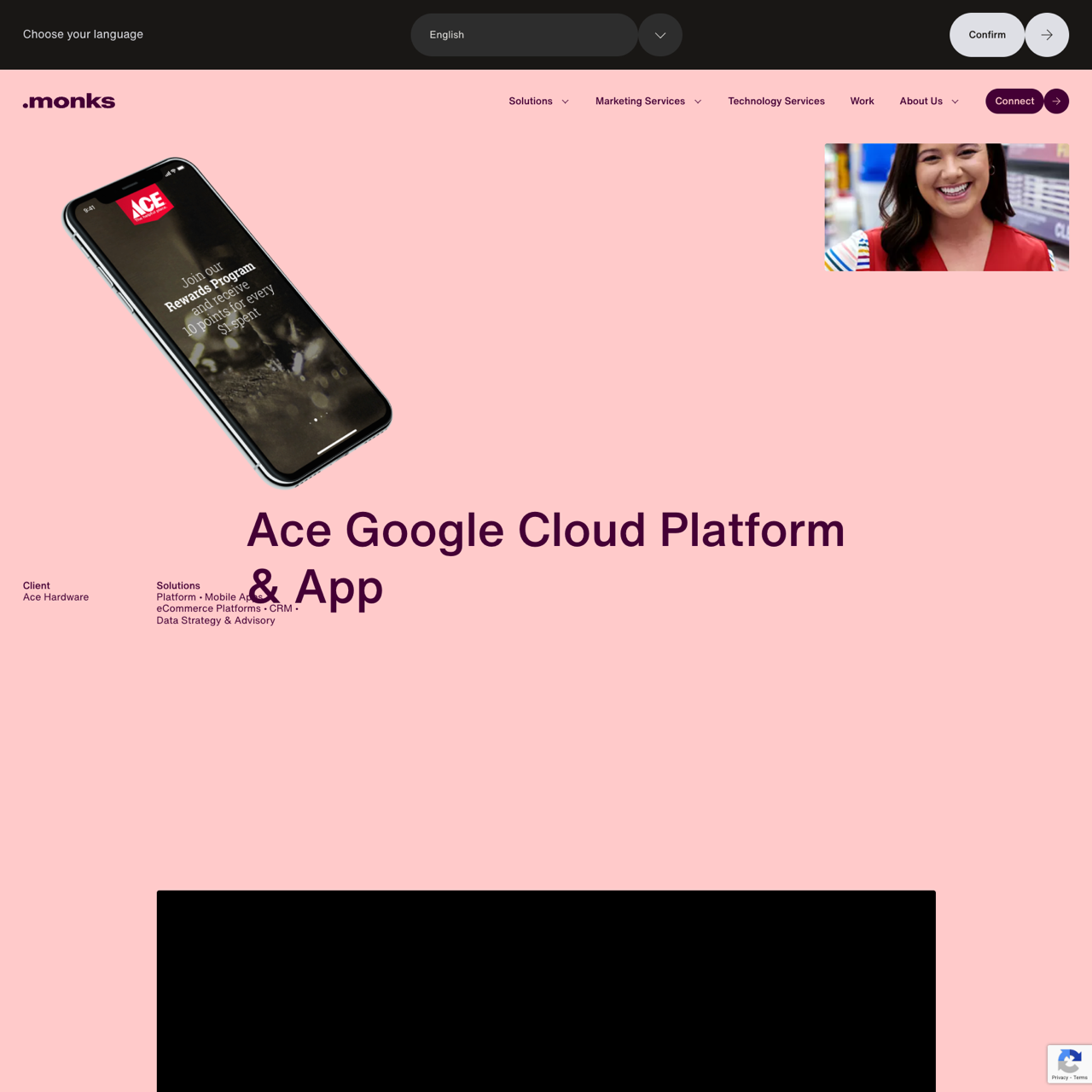Viewport: 1092px width, 1092px height.
Task: Go to the Work page
Action: pyautogui.click(x=862, y=101)
